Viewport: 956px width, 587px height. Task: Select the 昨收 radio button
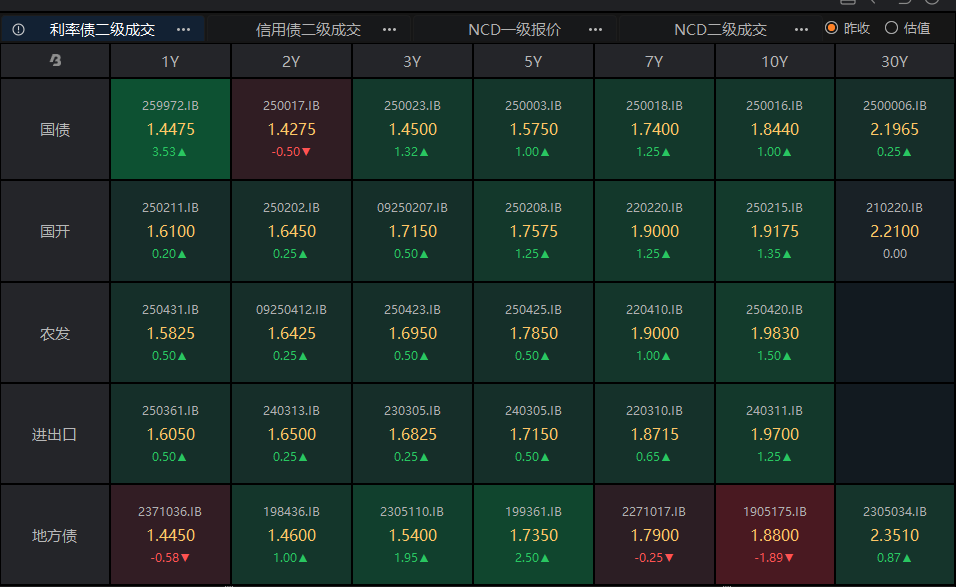click(831, 28)
